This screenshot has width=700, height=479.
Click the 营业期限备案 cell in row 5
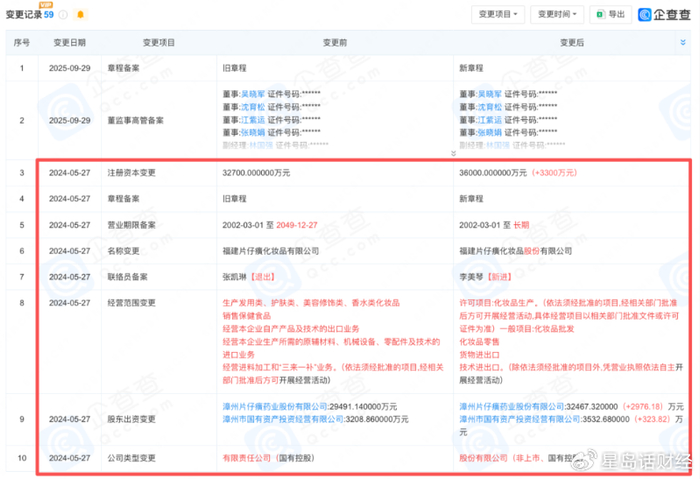point(132,225)
